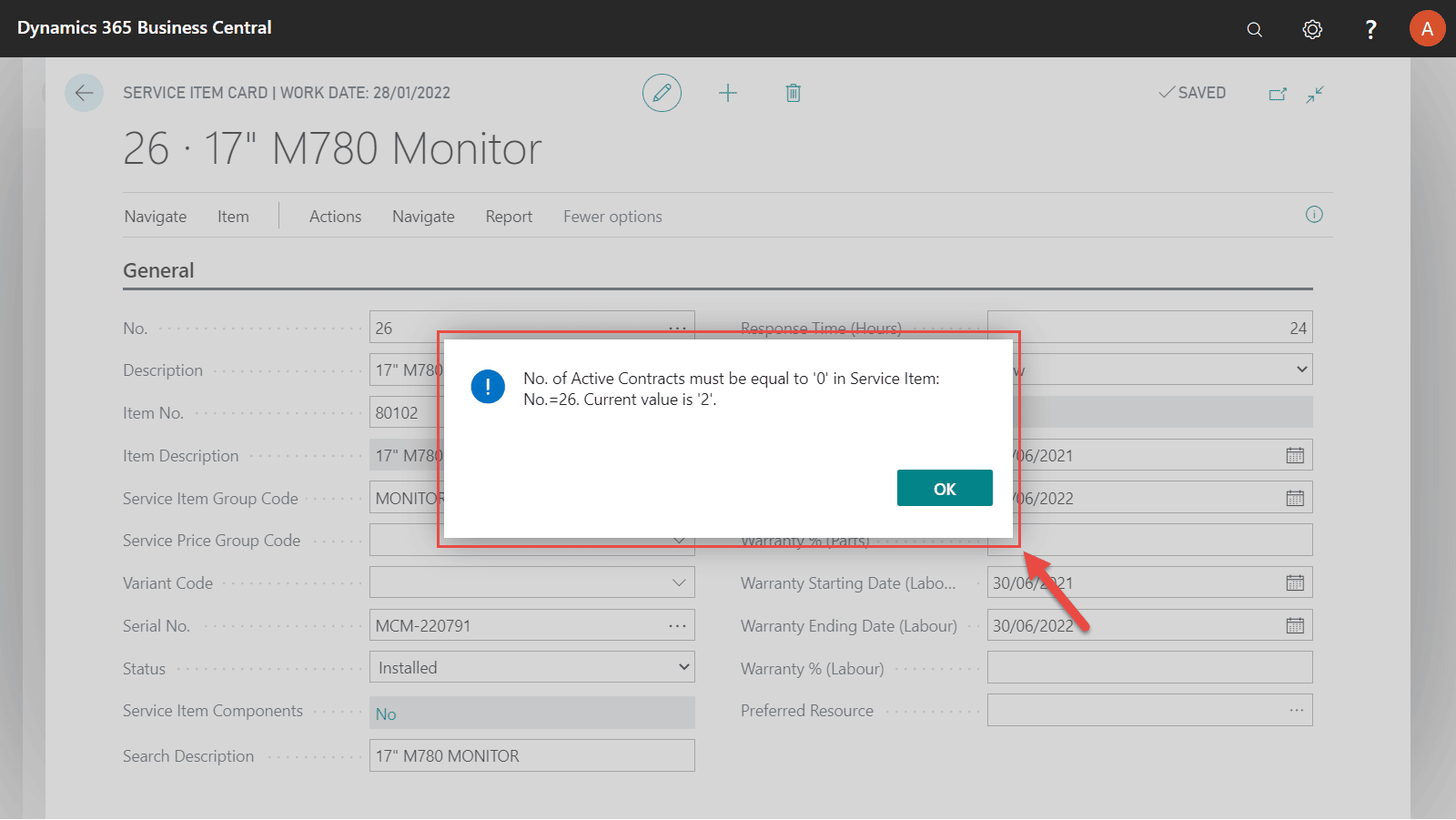Screen dimensions: 1456x820
Task: Collapse the page with the shrink arrows icon
Action: coord(1315,94)
